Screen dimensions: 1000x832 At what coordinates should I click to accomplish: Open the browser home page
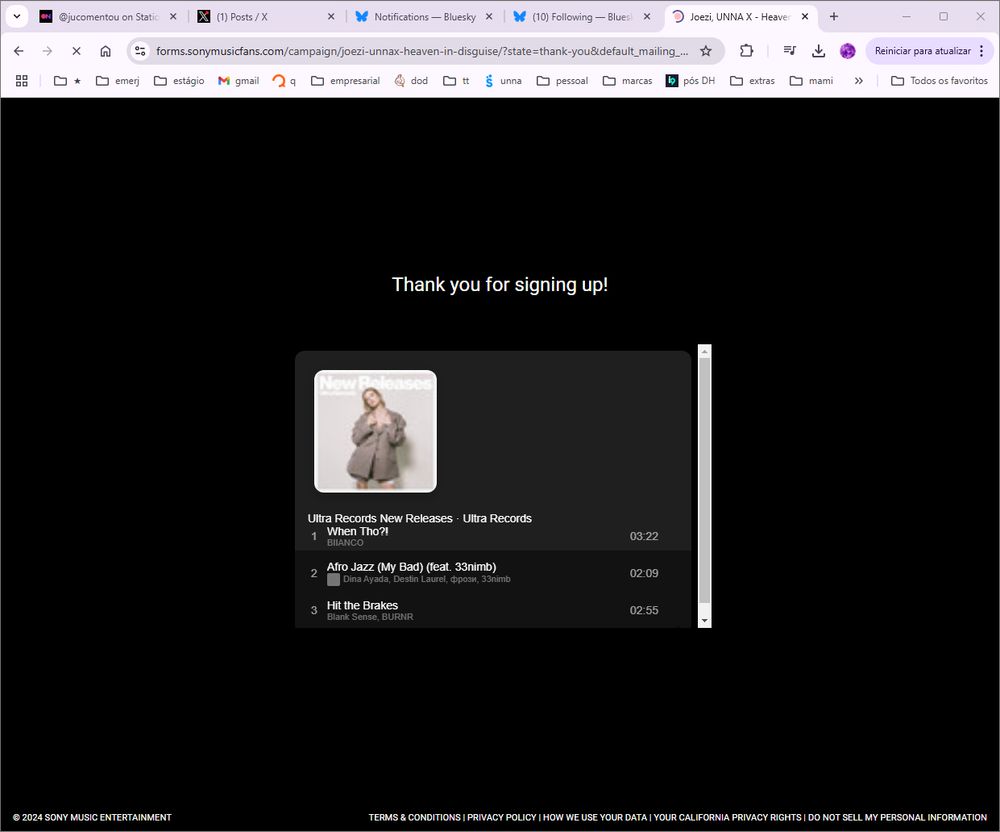[x=105, y=51]
